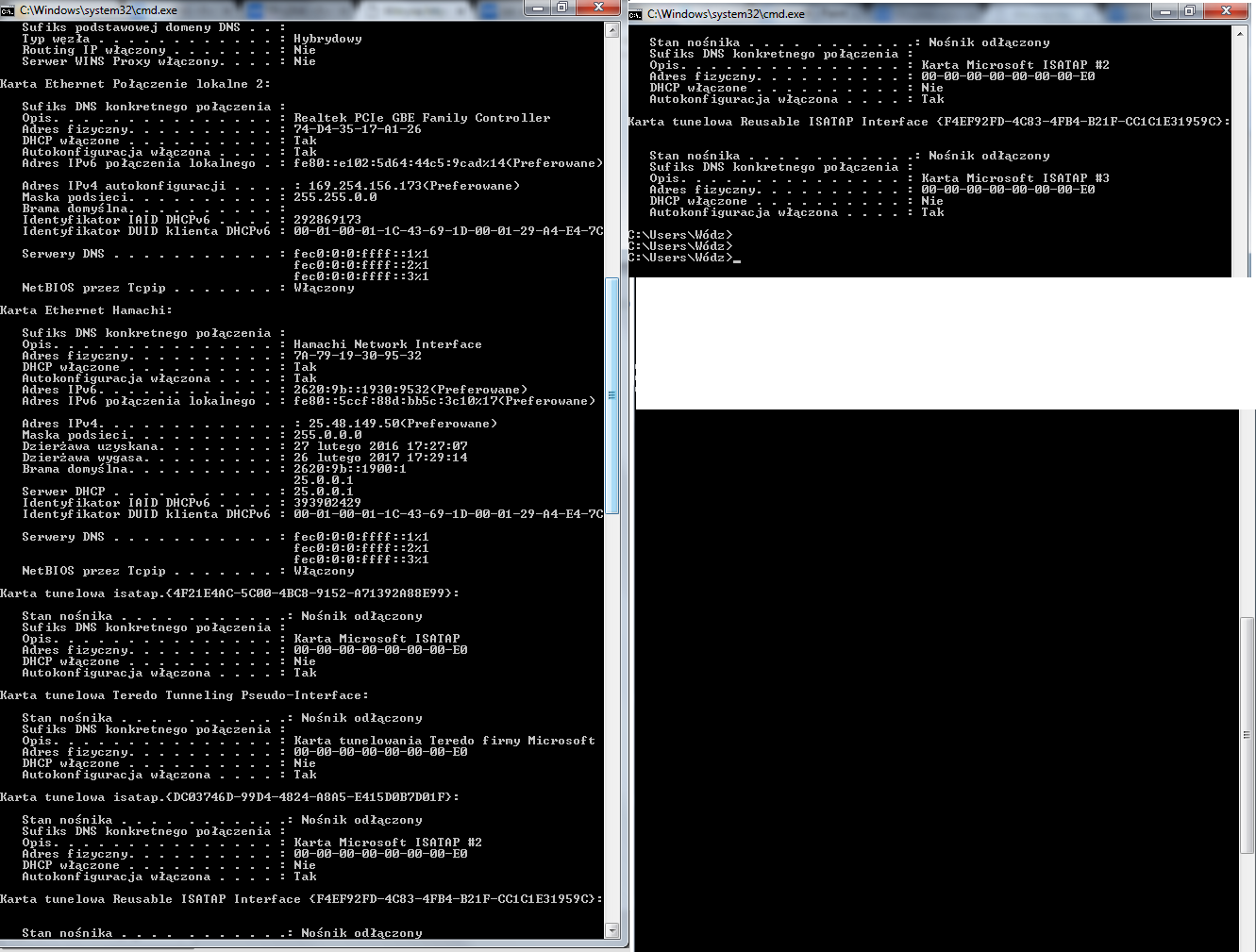Viewport: 1256px width, 952px height.
Task: Focus the left cmd.exe window title bar
Action: tap(283, 10)
